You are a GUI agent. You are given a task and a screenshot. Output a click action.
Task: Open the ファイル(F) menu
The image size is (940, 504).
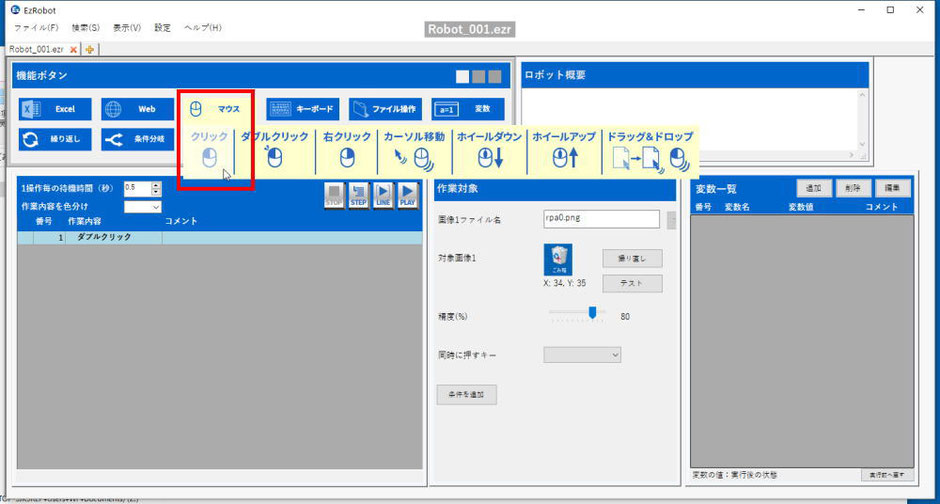(x=36, y=28)
